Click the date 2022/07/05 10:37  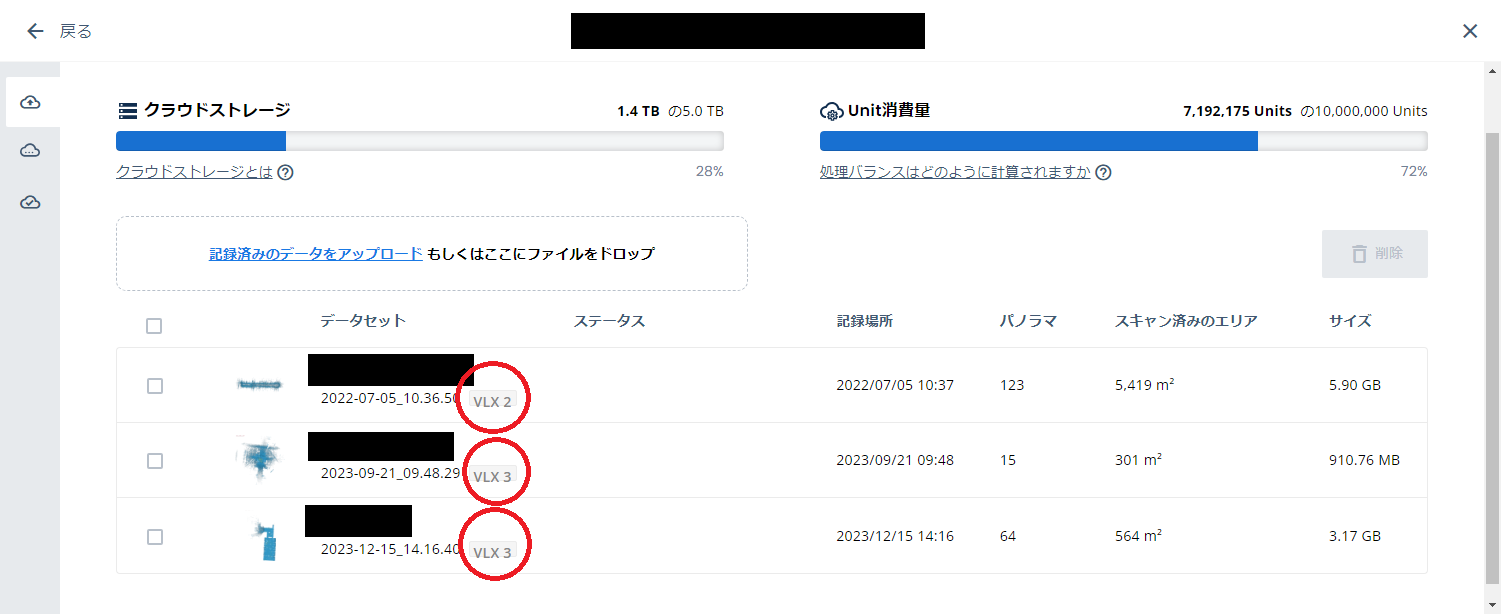(x=895, y=385)
